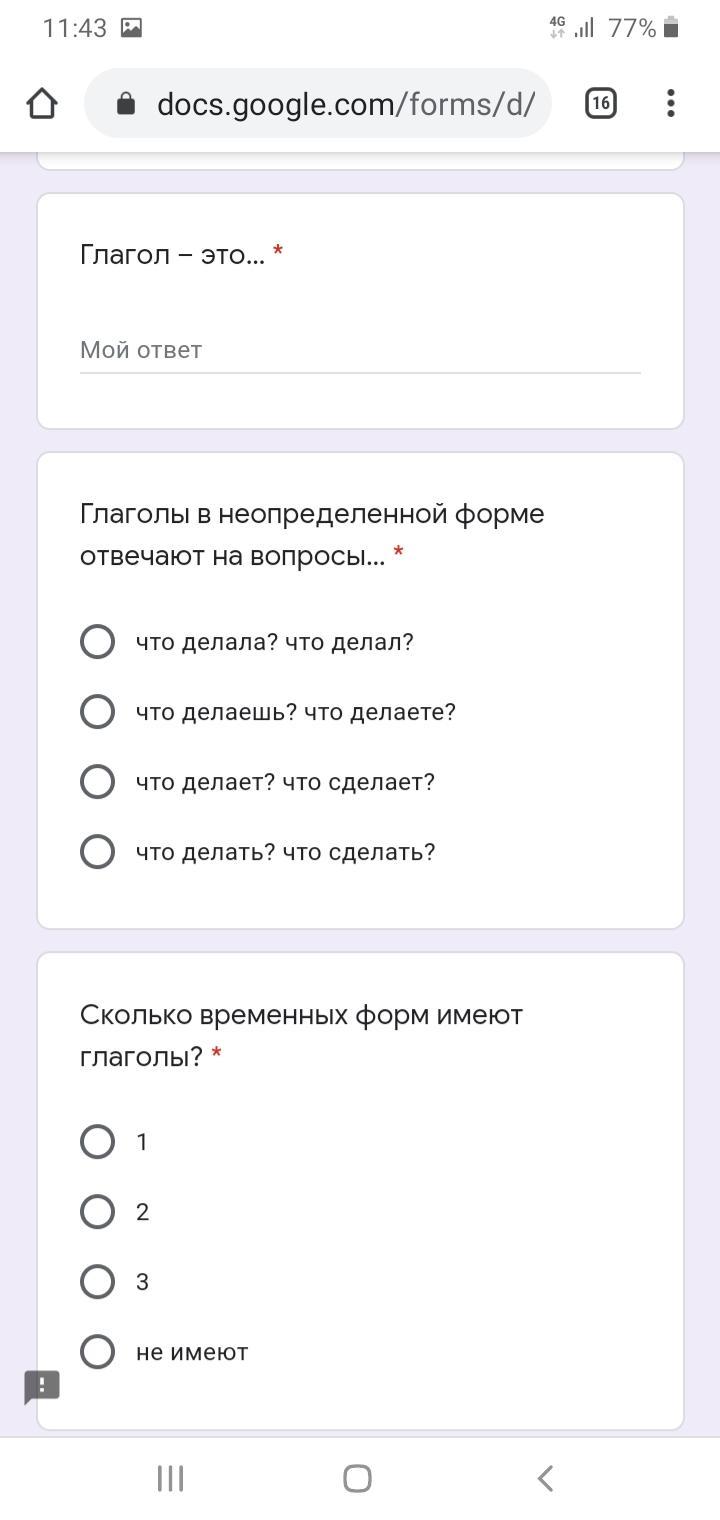This screenshot has height=1520, width=720.
Task: Choose the 'что делает? что сделает?' radio button
Action: [97, 782]
